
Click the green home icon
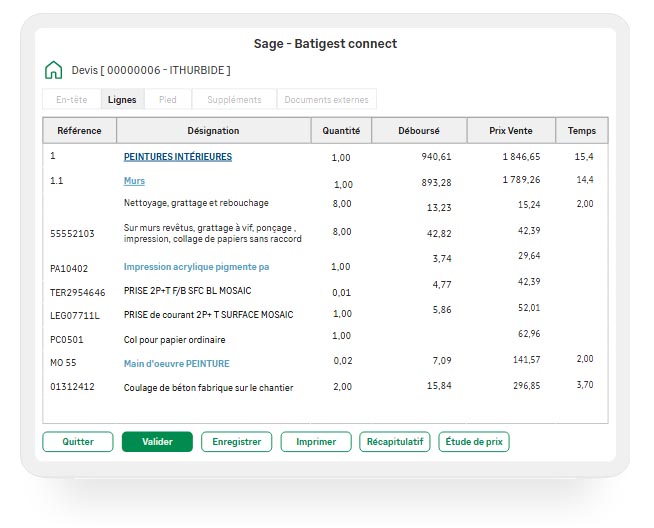click(x=53, y=70)
